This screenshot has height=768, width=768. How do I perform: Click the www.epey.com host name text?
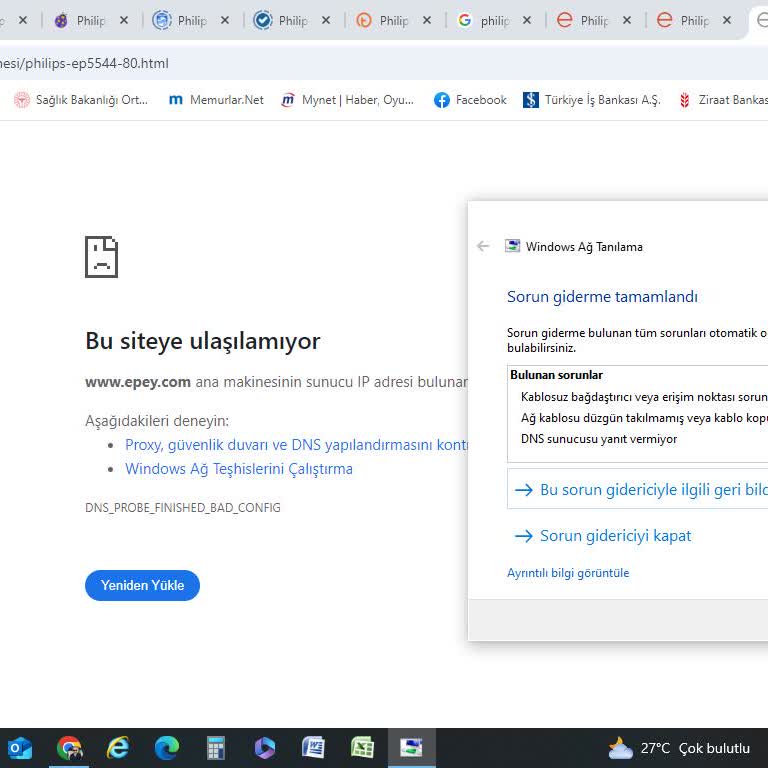tap(138, 382)
